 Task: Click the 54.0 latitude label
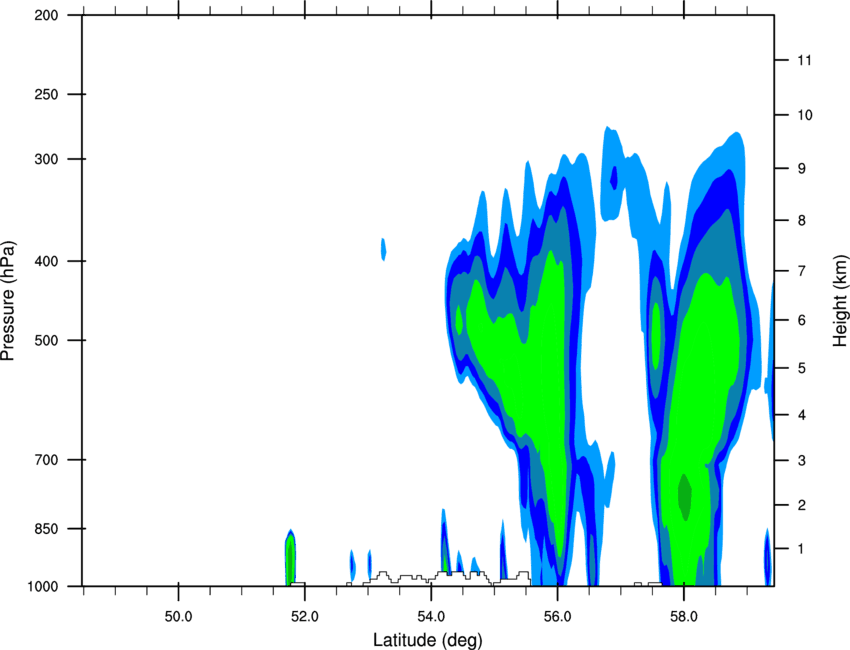tap(432, 617)
